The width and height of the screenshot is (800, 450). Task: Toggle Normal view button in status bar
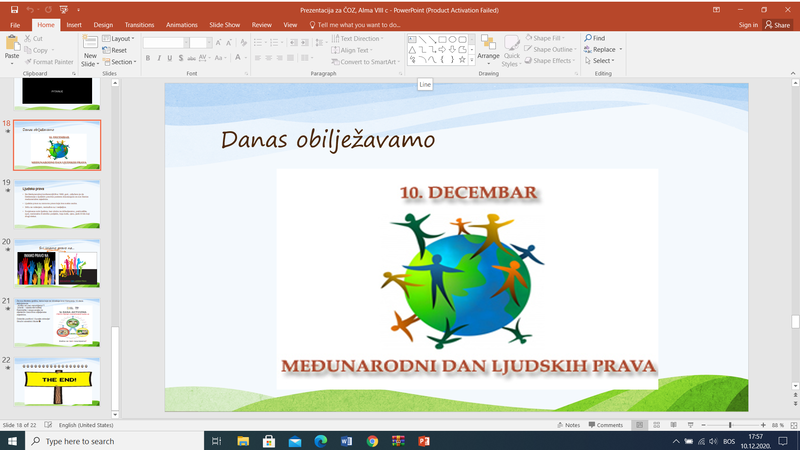click(x=641, y=425)
